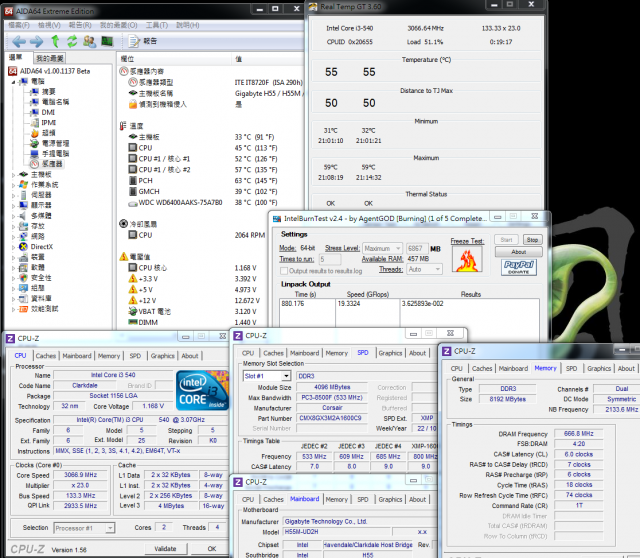Click the Core Speed value field in CPU-Z
Screen dimensions: 640x558
[x=80, y=475]
